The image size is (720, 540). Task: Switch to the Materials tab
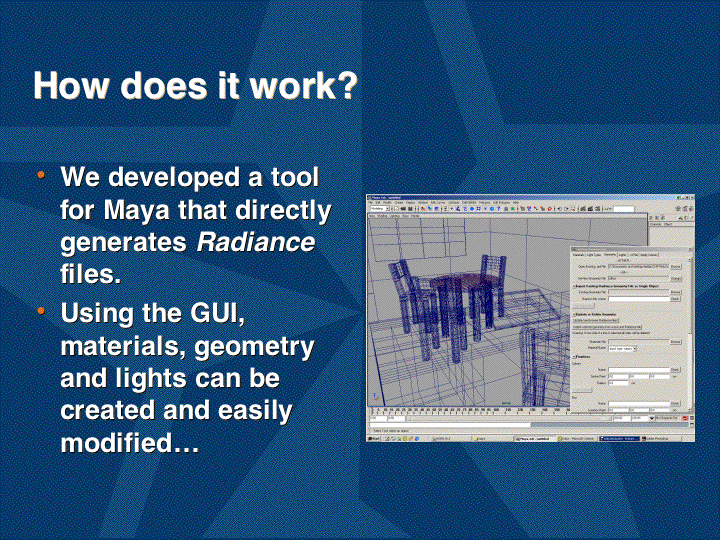coord(578,254)
